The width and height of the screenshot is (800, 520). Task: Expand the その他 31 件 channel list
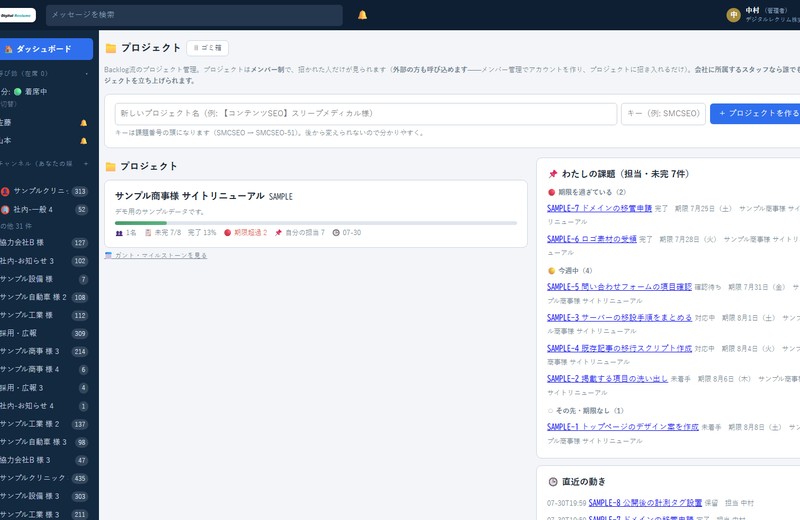[x=16, y=226]
